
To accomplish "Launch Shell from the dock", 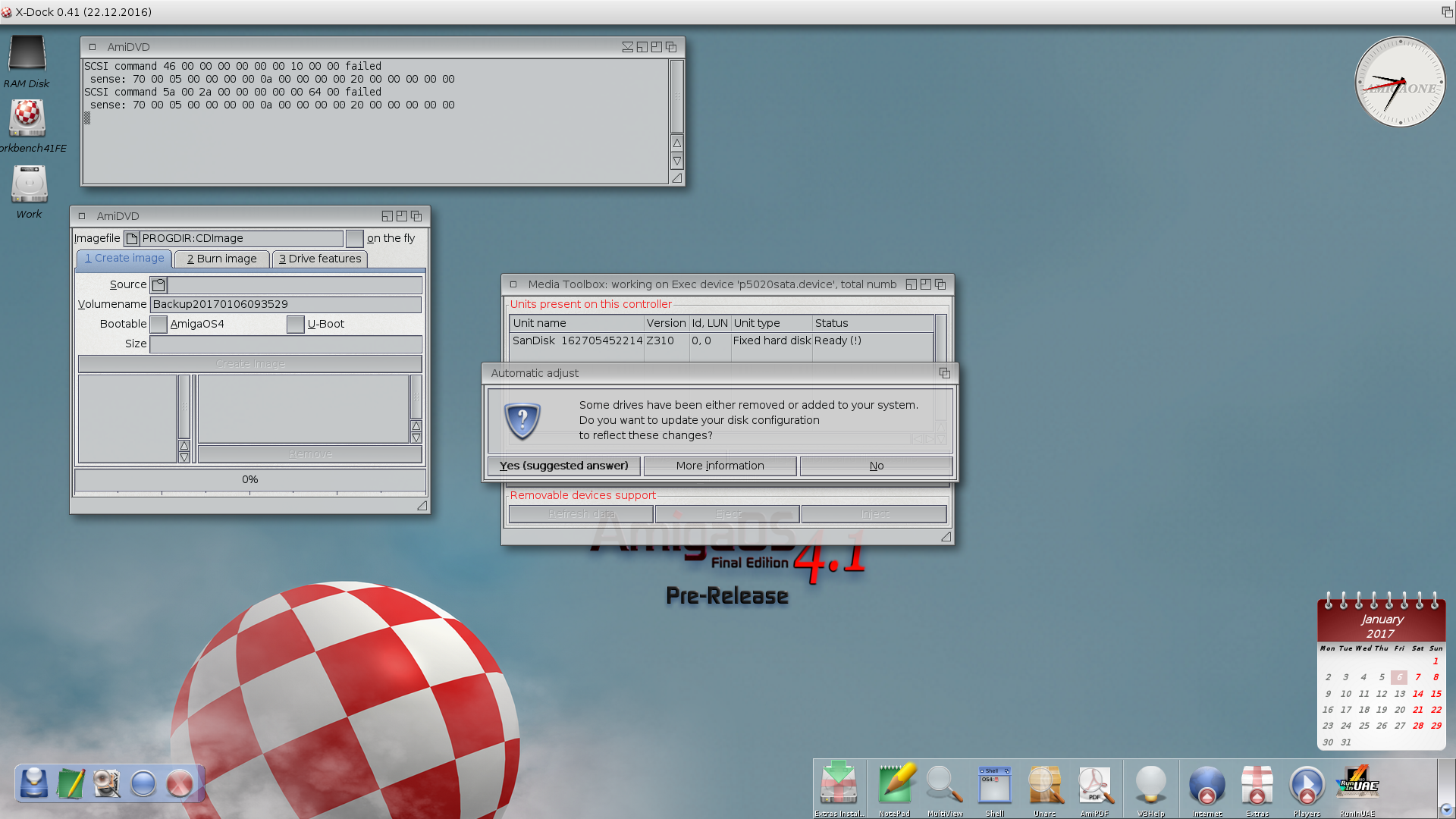I will [x=994, y=785].
